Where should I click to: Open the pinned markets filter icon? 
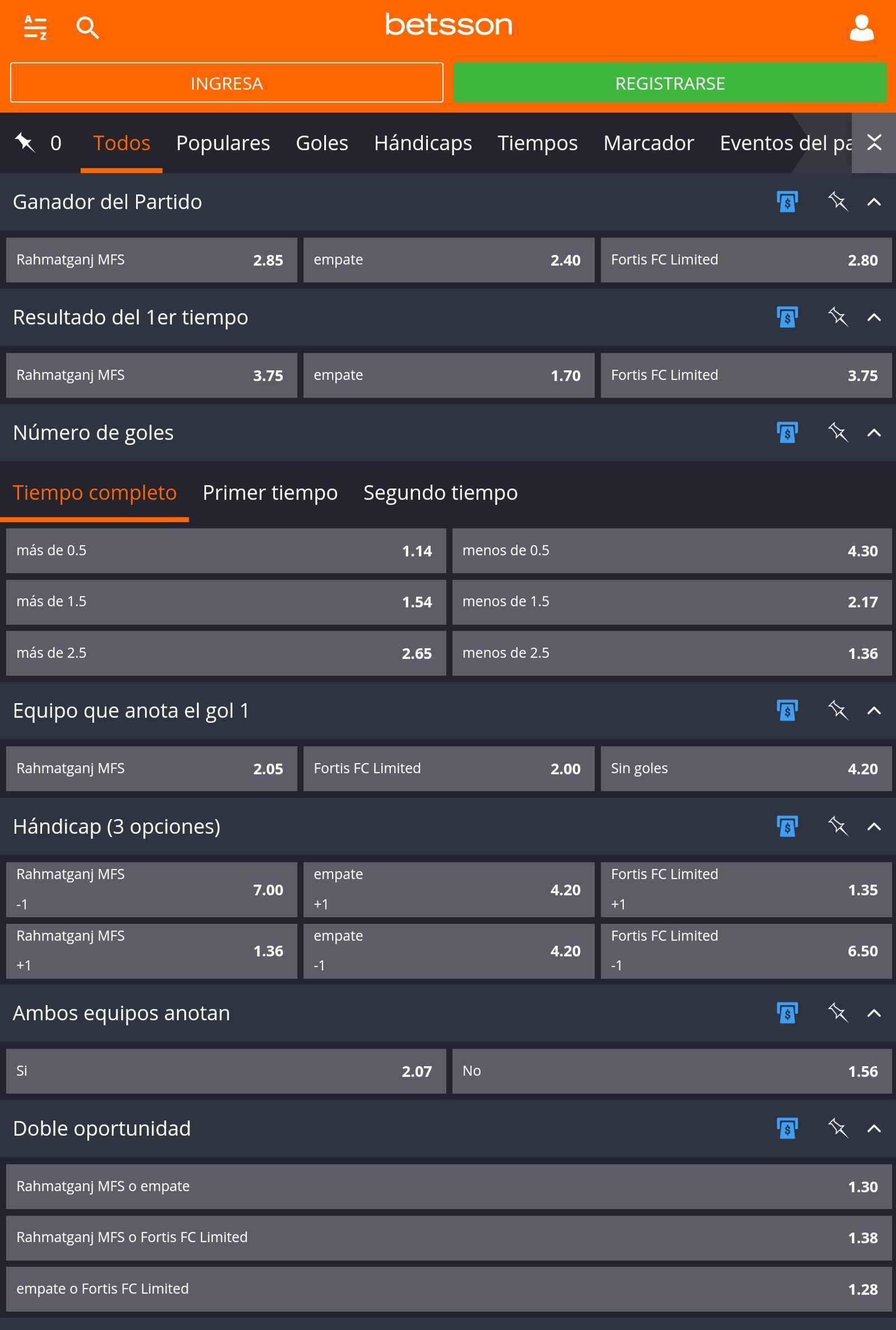(x=25, y=142)
